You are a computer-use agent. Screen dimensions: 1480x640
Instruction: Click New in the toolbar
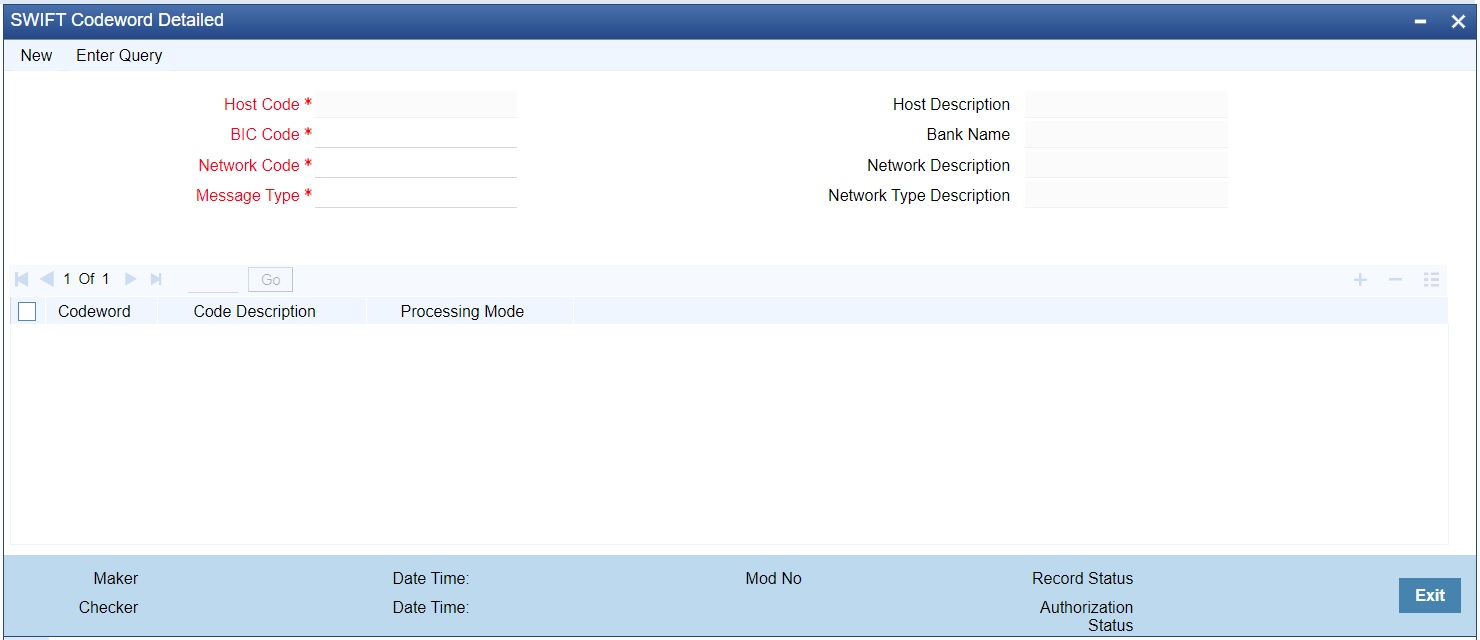(x=36, y=56)
